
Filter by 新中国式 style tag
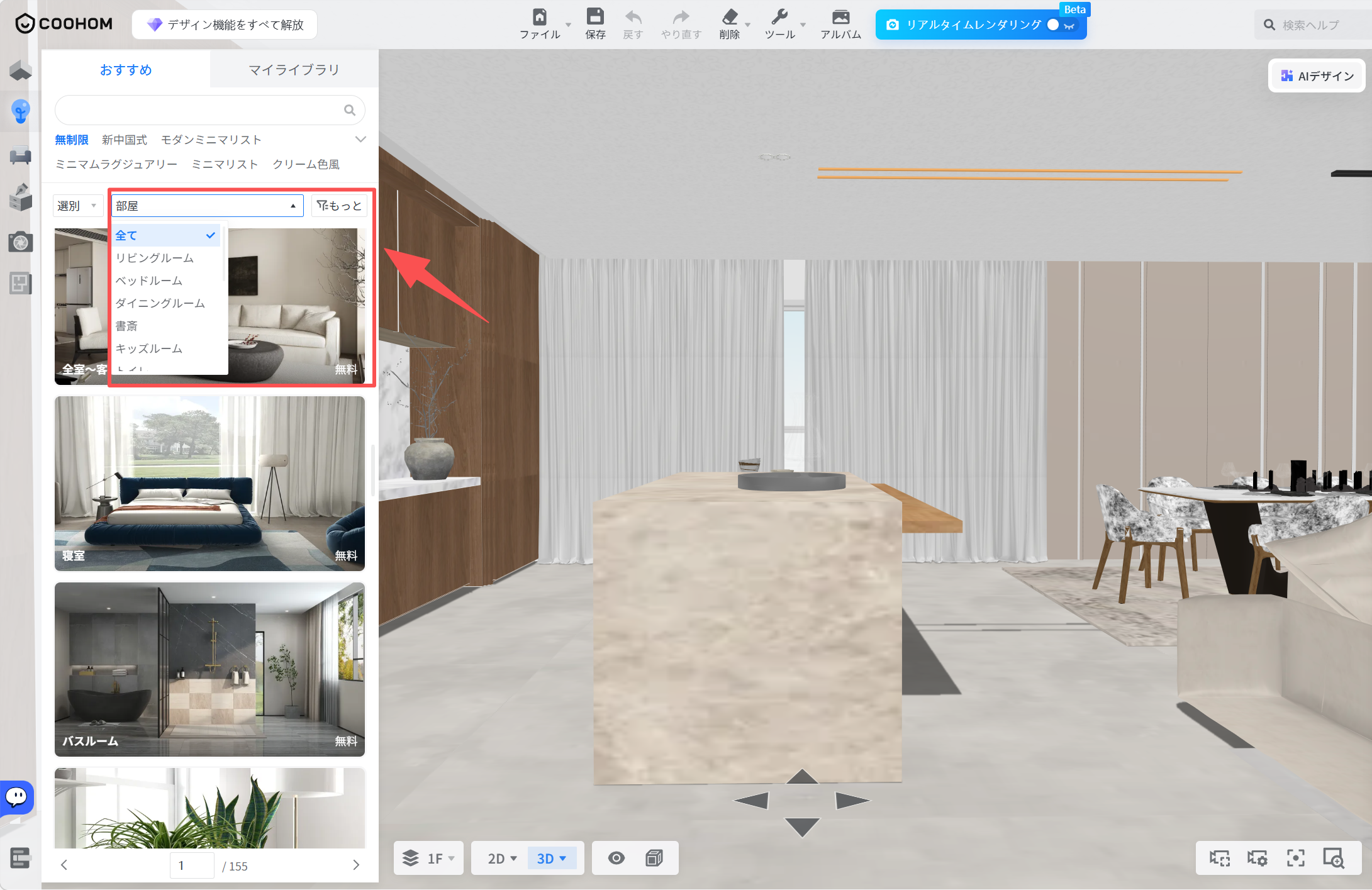[125, 140]
